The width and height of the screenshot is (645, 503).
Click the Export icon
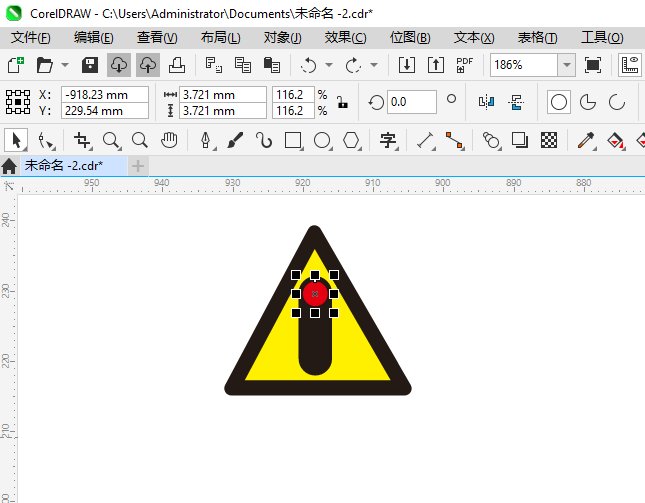(x=436, y=65)
